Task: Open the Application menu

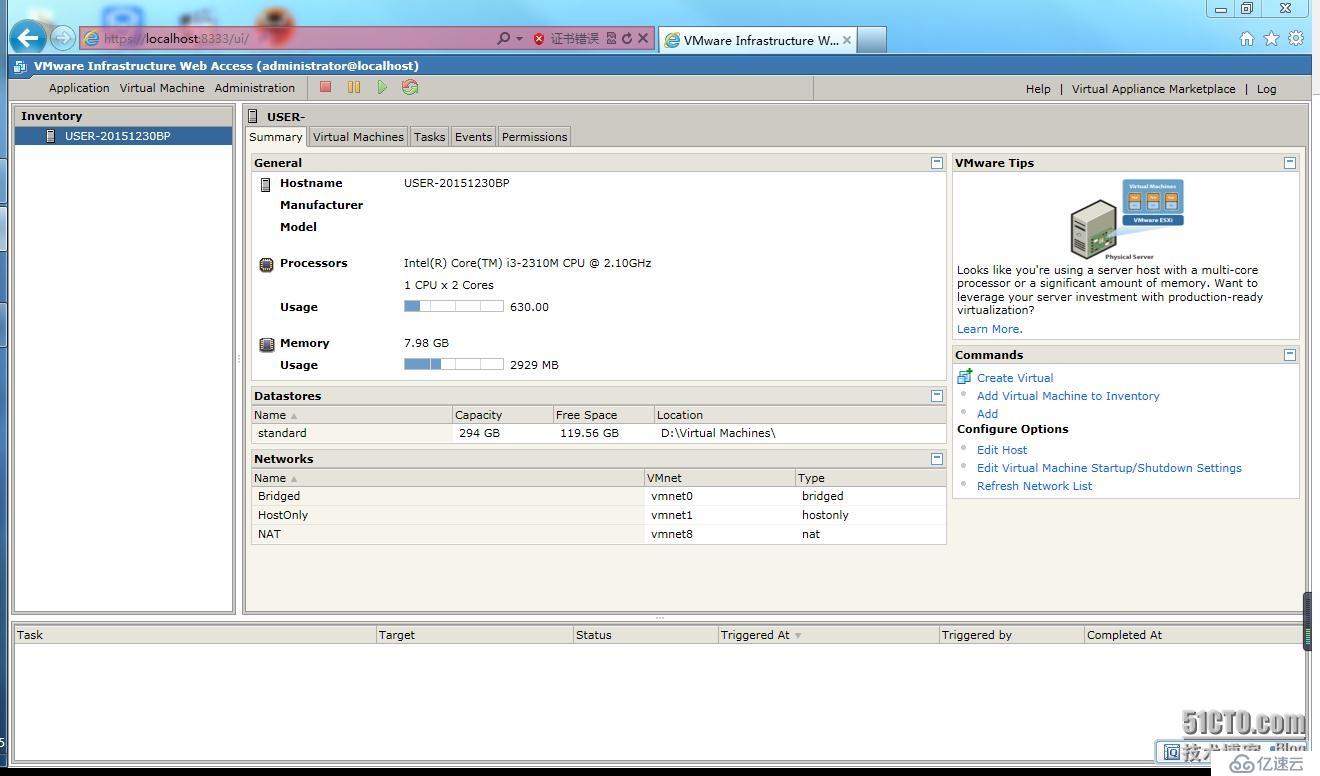Action: tap(79, 88)
